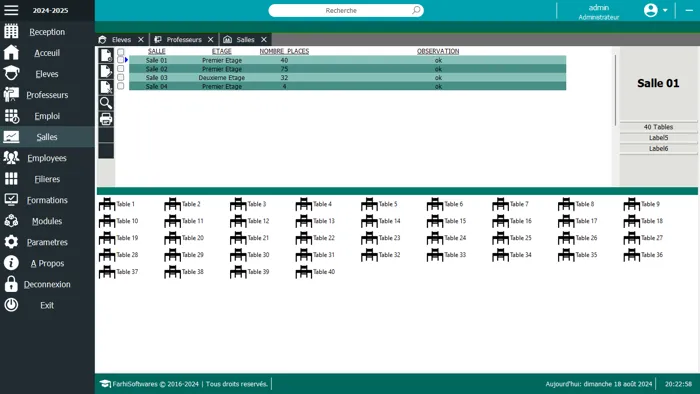This screenshot has height=394, width=700.
Task: Open Emploi in the sidebar
Action: pos(47,116)
